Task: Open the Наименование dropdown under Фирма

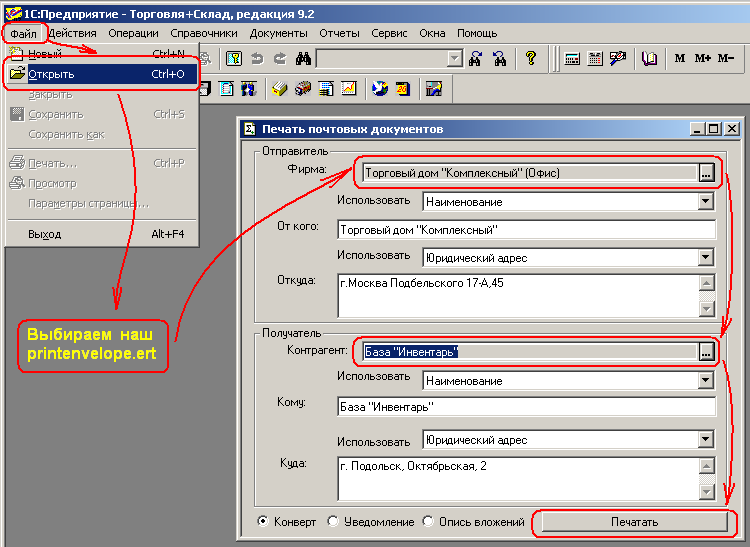Action: (x=706, y=202)
